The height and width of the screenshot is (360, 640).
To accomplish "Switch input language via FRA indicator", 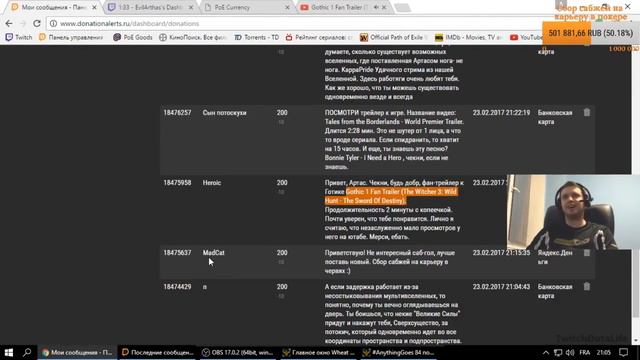I will coord(584,353).
